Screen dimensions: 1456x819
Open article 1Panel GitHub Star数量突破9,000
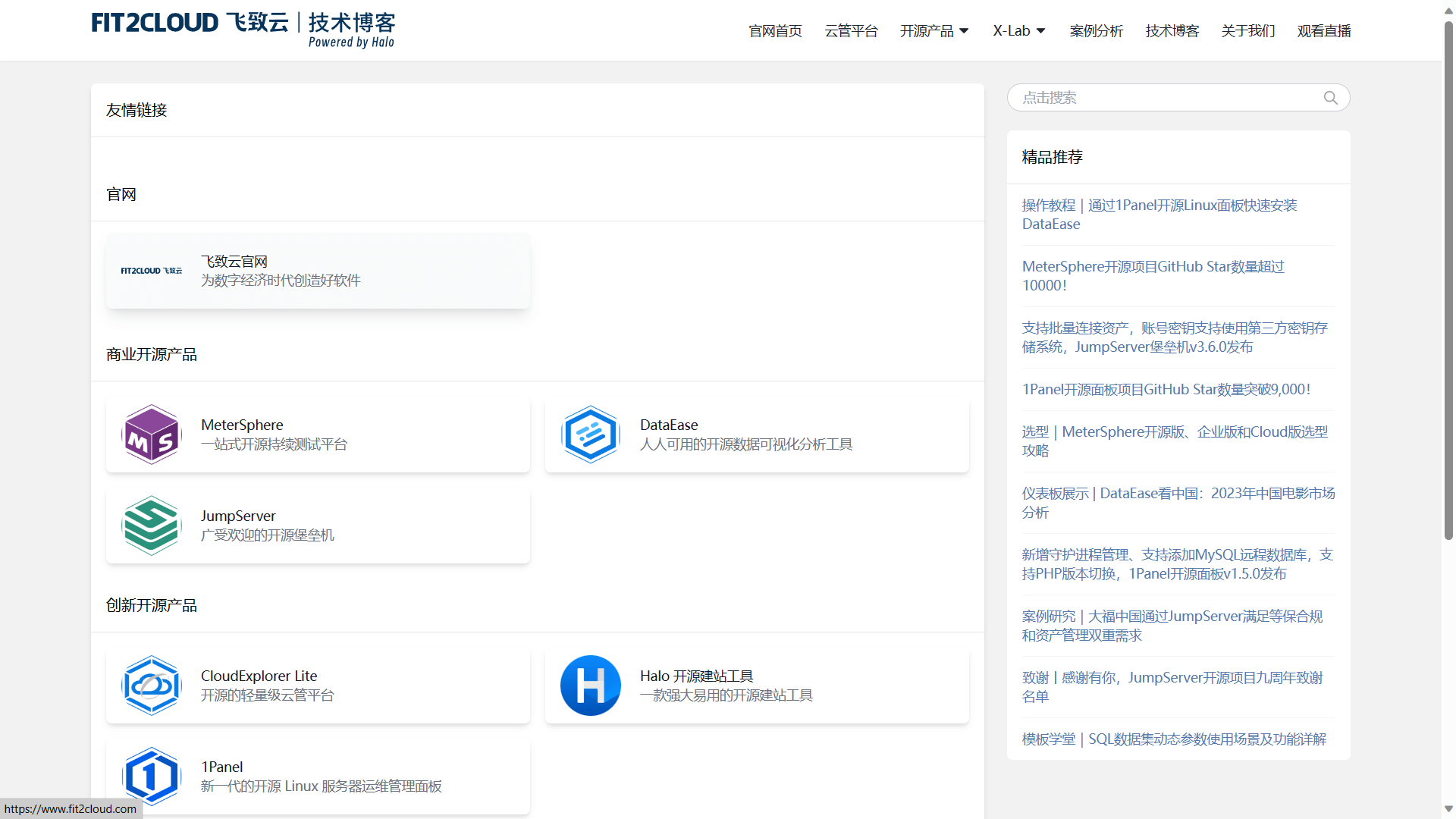(1166, 389)
